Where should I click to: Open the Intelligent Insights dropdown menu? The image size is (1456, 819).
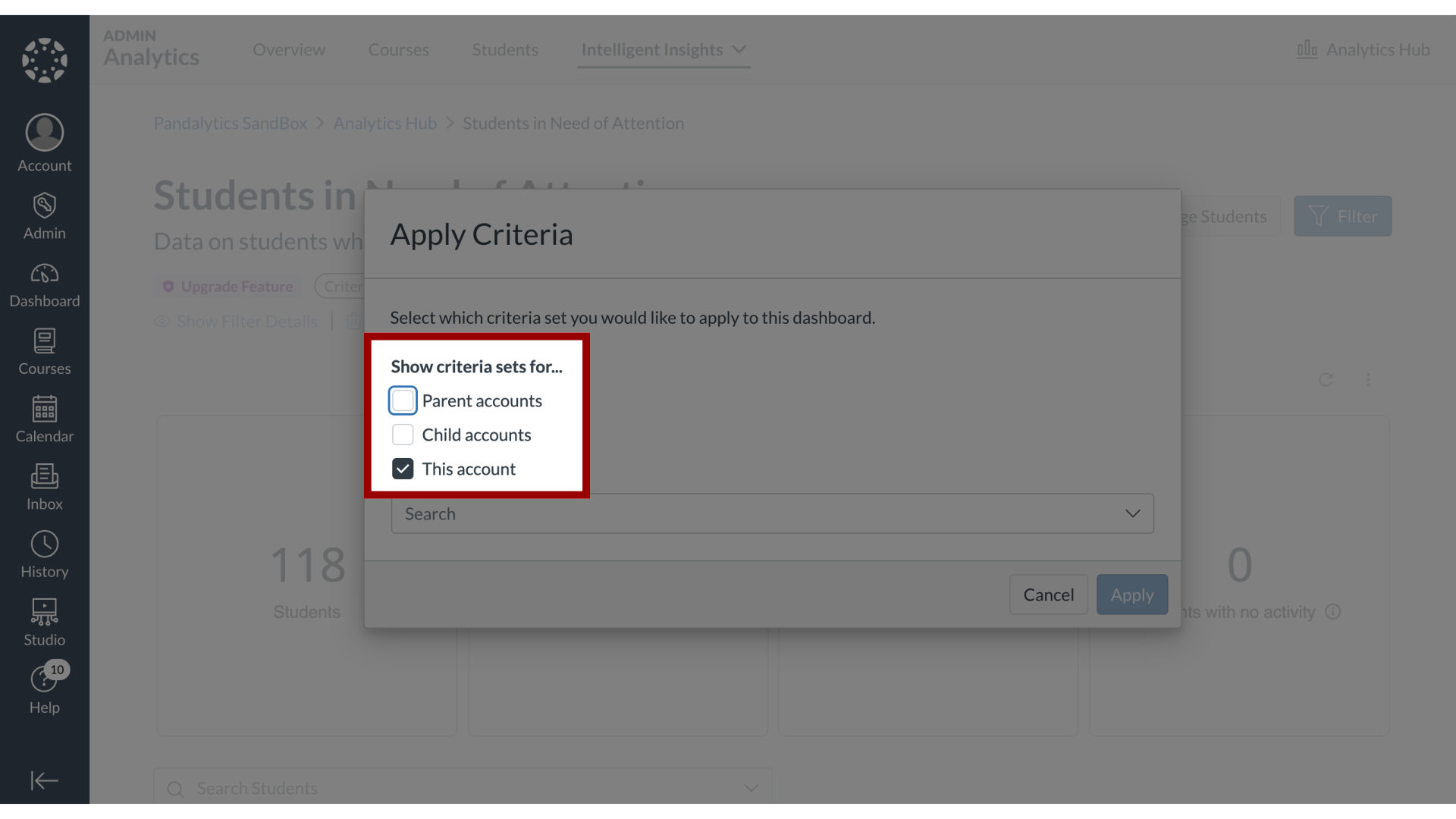pyautogui.click(x=664, y=49)
